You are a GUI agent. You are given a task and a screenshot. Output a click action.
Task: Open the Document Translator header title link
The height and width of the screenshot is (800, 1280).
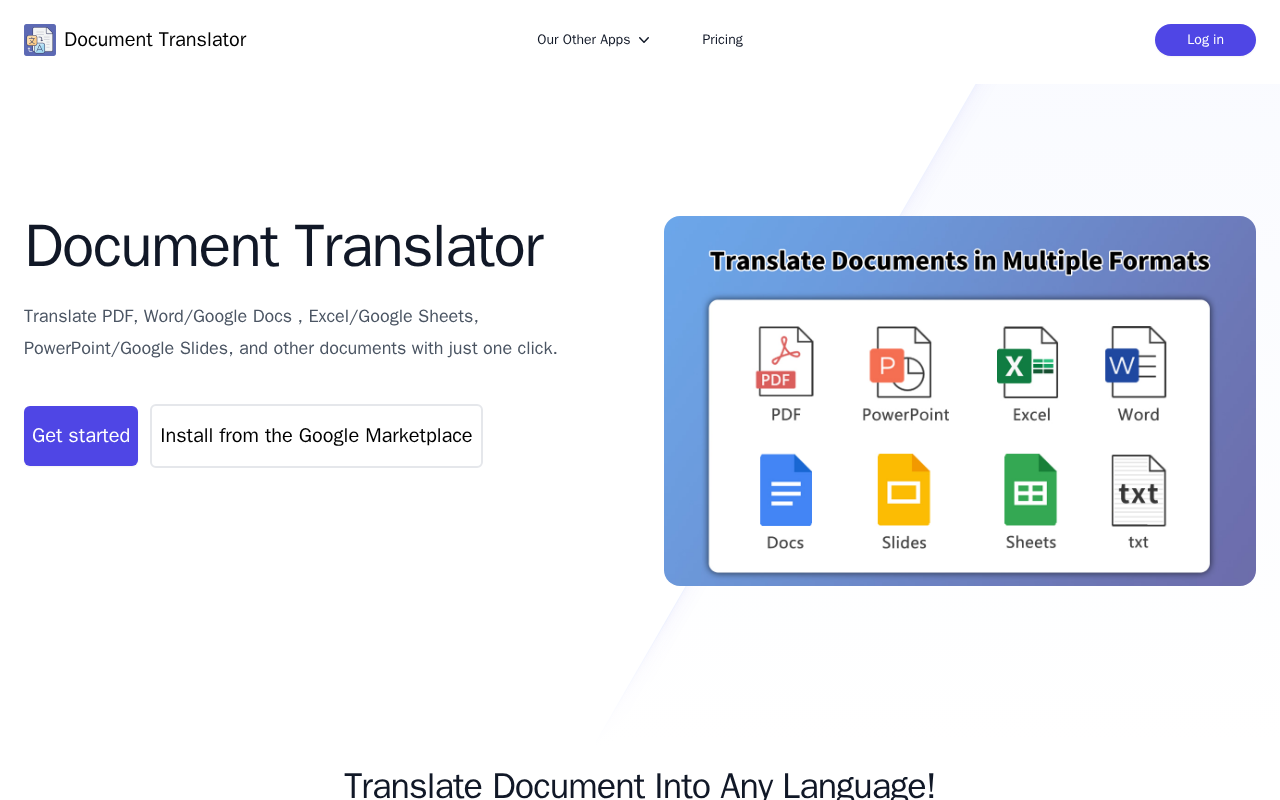pos(155,40)
